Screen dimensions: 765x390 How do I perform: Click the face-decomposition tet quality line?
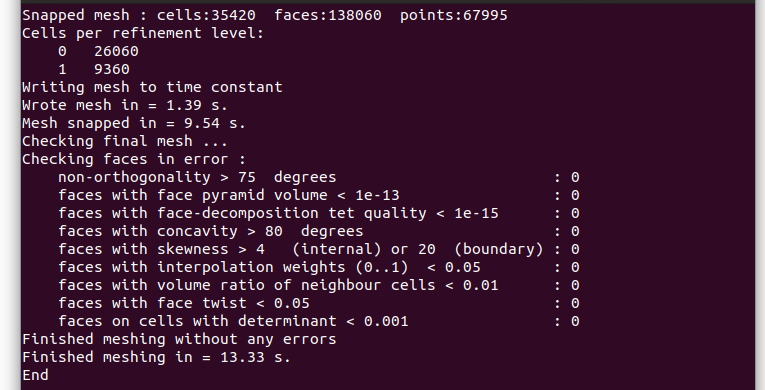coord(319,213)
